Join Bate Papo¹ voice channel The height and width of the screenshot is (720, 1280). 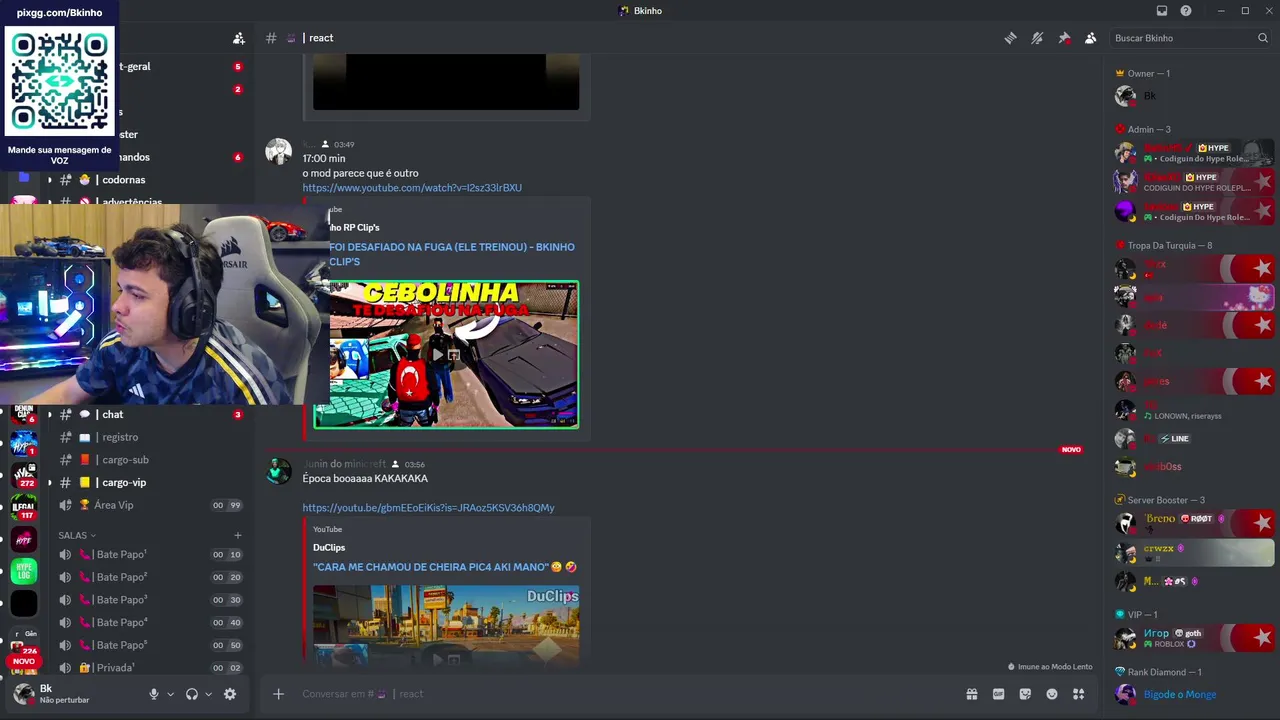point(150,555)
